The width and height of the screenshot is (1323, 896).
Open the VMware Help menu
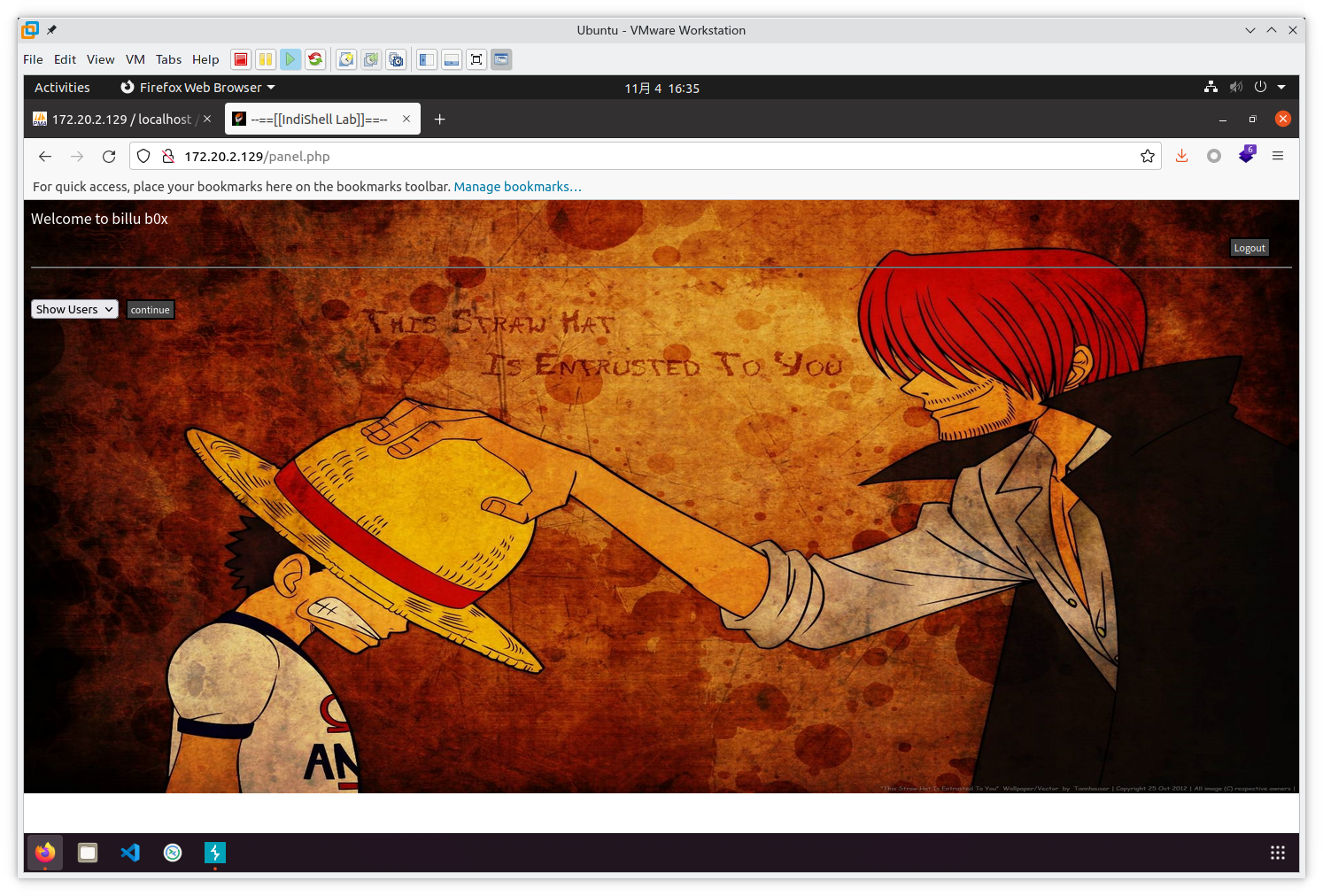point(205,59)
